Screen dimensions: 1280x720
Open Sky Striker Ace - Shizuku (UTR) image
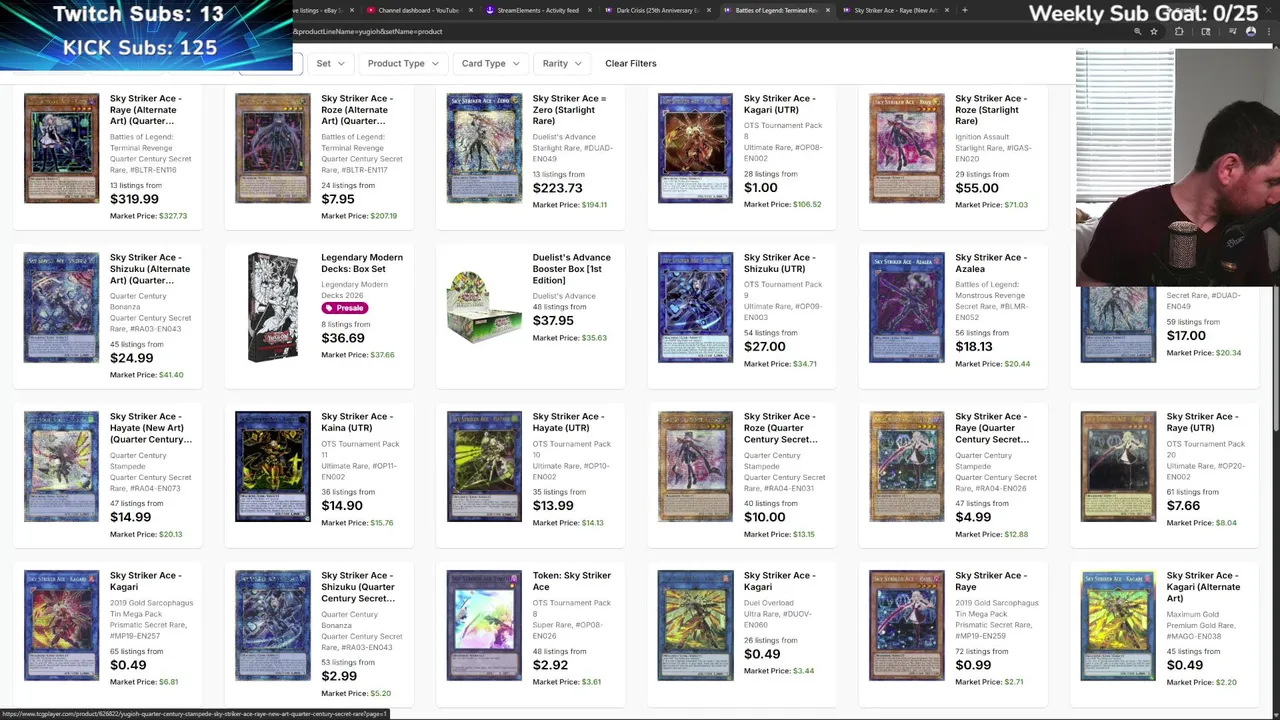pos(695,308)
